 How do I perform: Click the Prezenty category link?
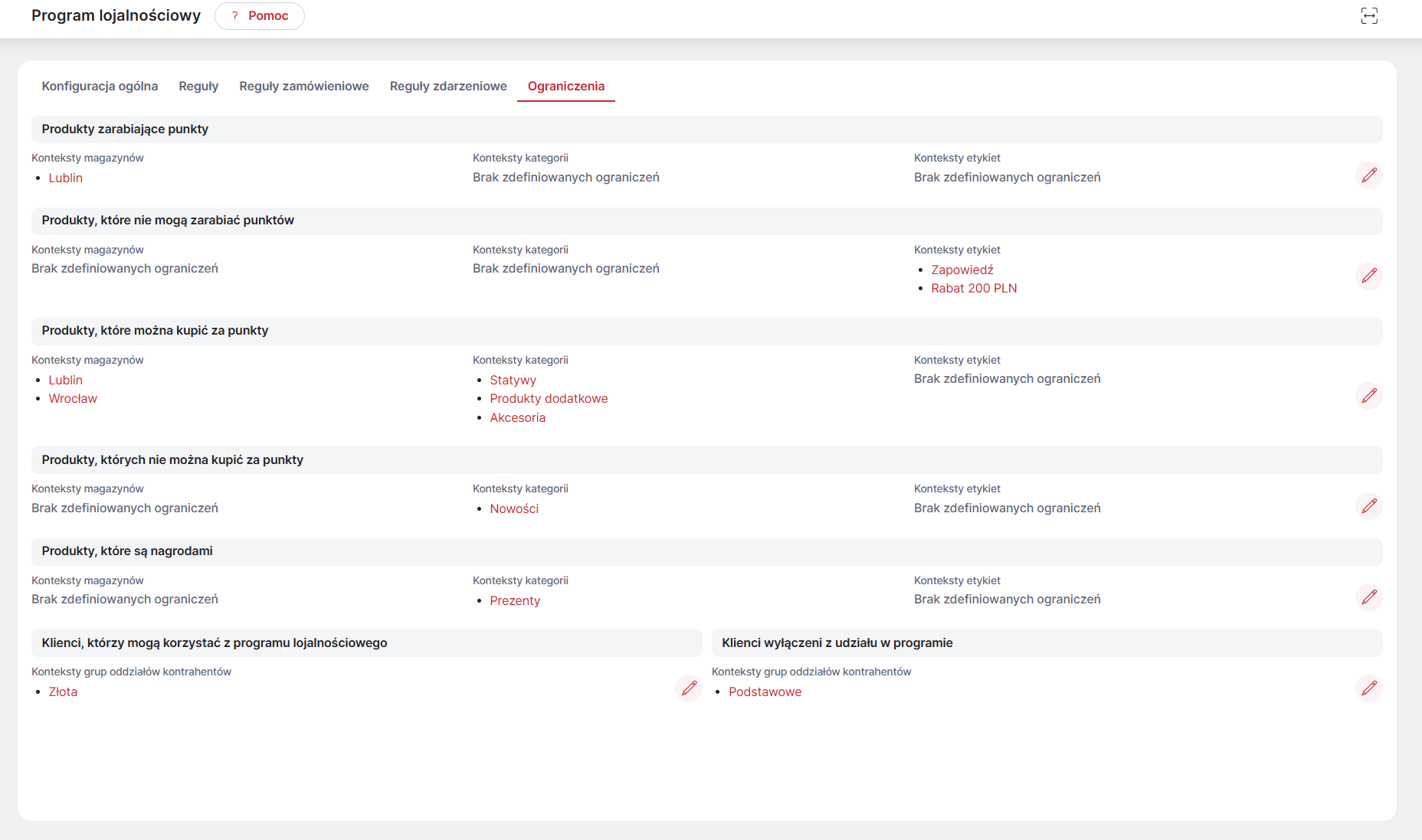pos(515,600)
